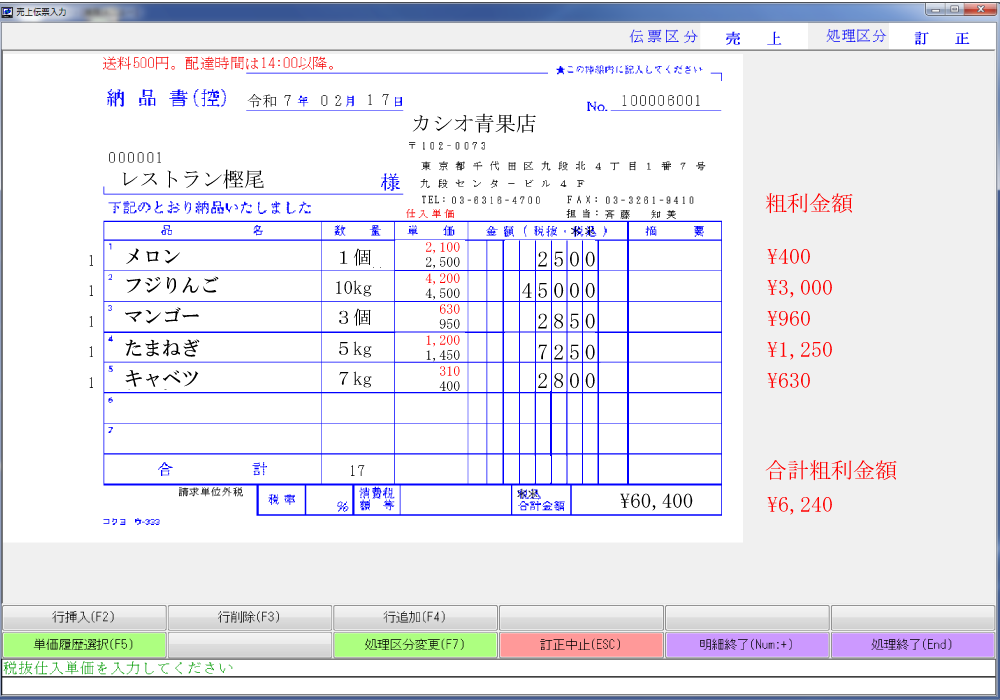This screenshot has width=1000, height=700.
Task: Finish details with 明細終了(Num:+)
Action: click(746, 644)
